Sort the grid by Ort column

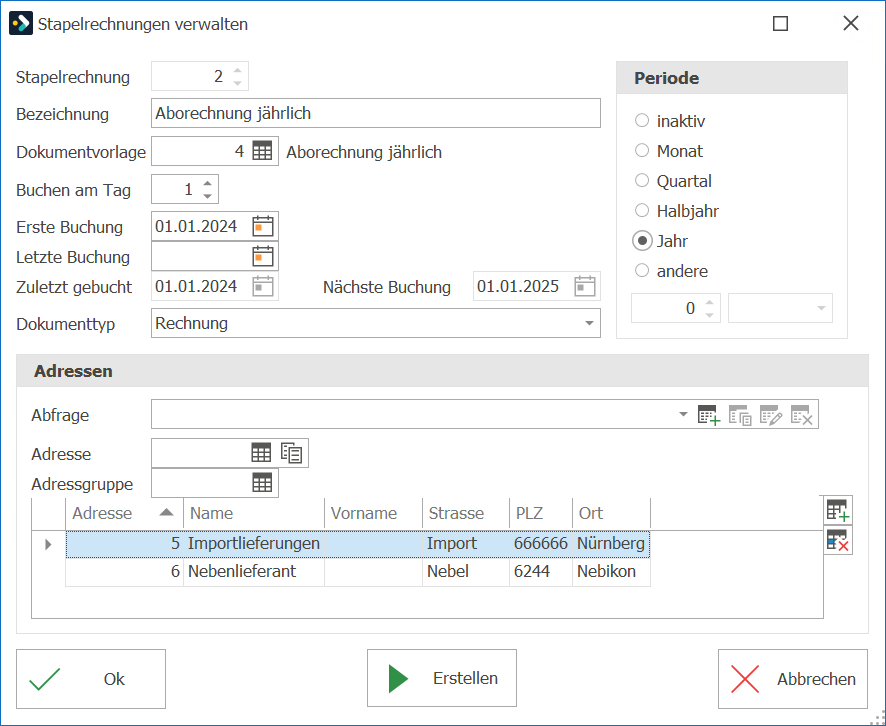coord(611,513)
